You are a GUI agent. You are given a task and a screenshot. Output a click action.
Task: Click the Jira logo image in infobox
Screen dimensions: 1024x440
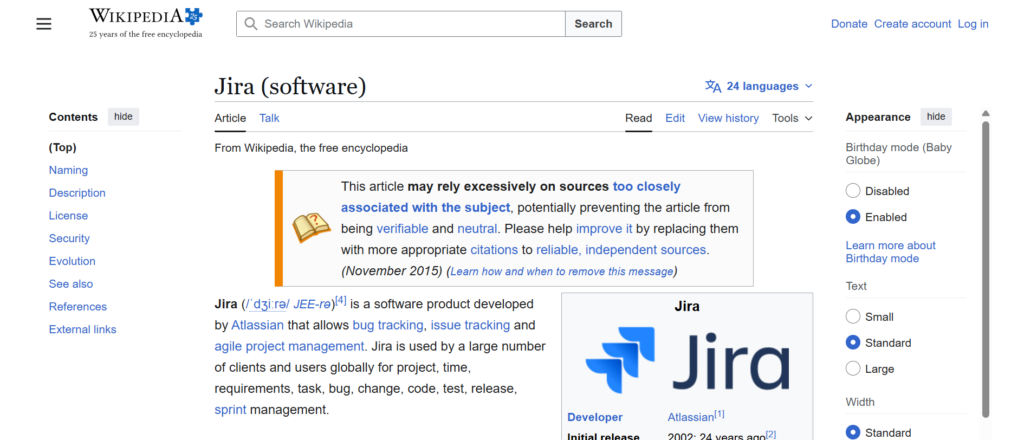coord(687,361)
